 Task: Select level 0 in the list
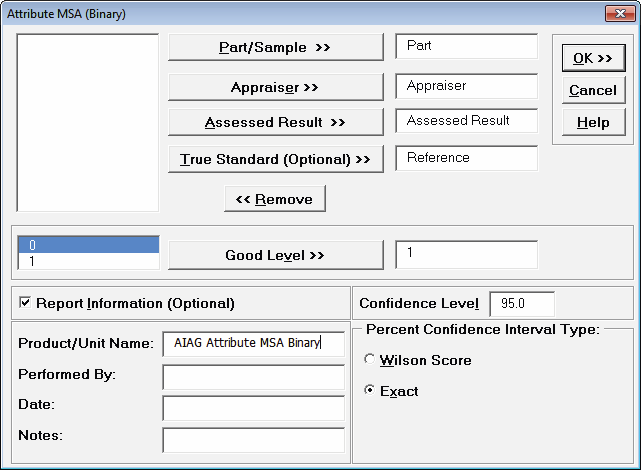click(x=88, y=245)
